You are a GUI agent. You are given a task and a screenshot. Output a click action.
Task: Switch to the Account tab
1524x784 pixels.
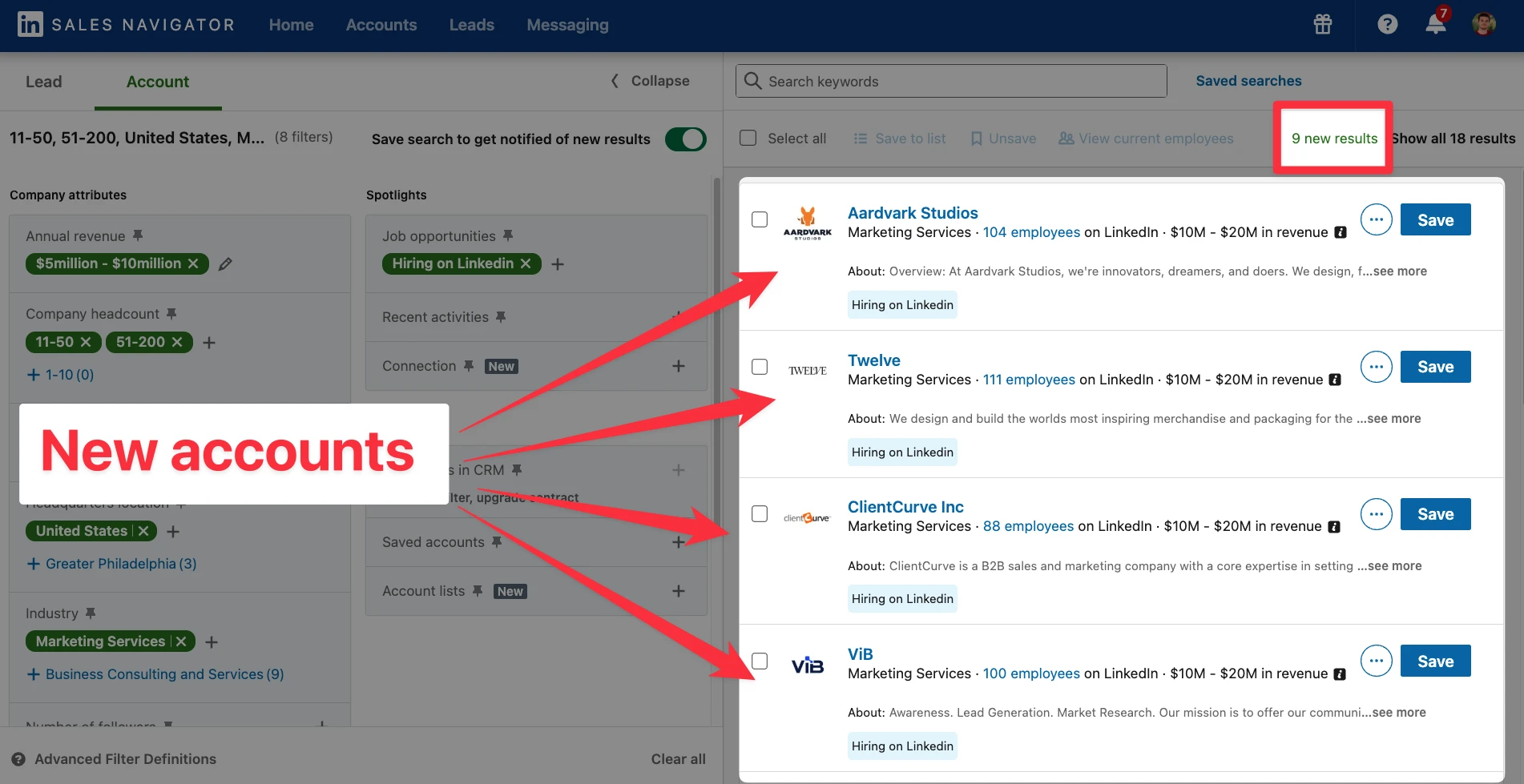pos(158,82)
